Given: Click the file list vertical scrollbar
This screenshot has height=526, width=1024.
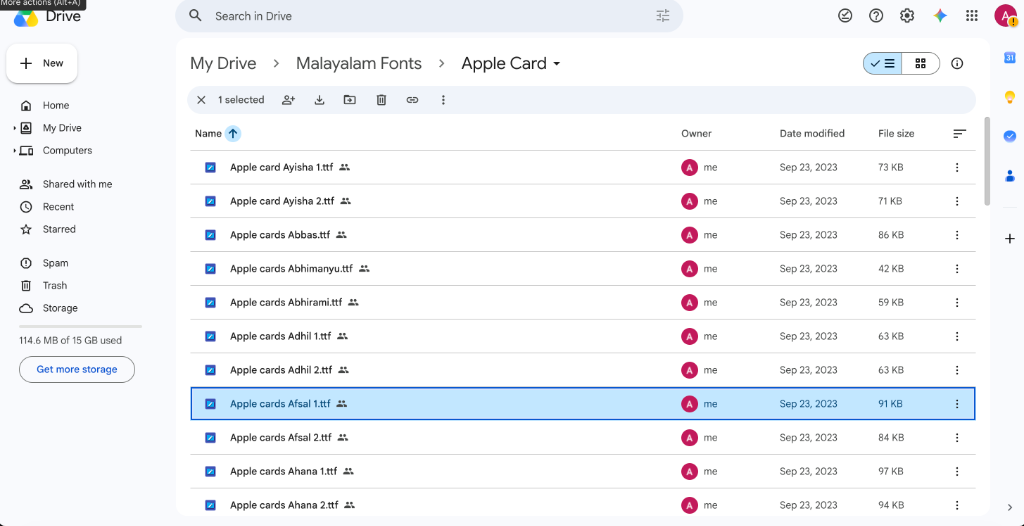Looking at the screenshot, I should tap(987, 161).
